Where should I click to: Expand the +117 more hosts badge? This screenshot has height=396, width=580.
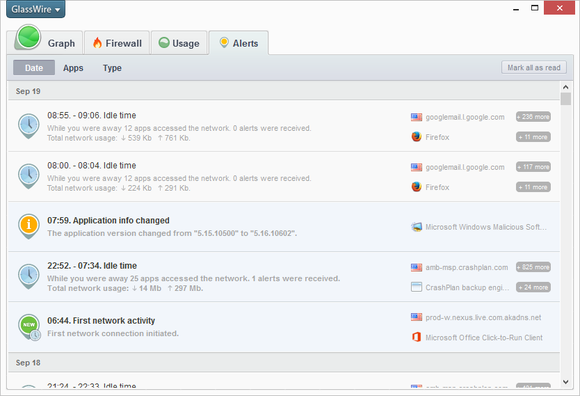(533, 167)
